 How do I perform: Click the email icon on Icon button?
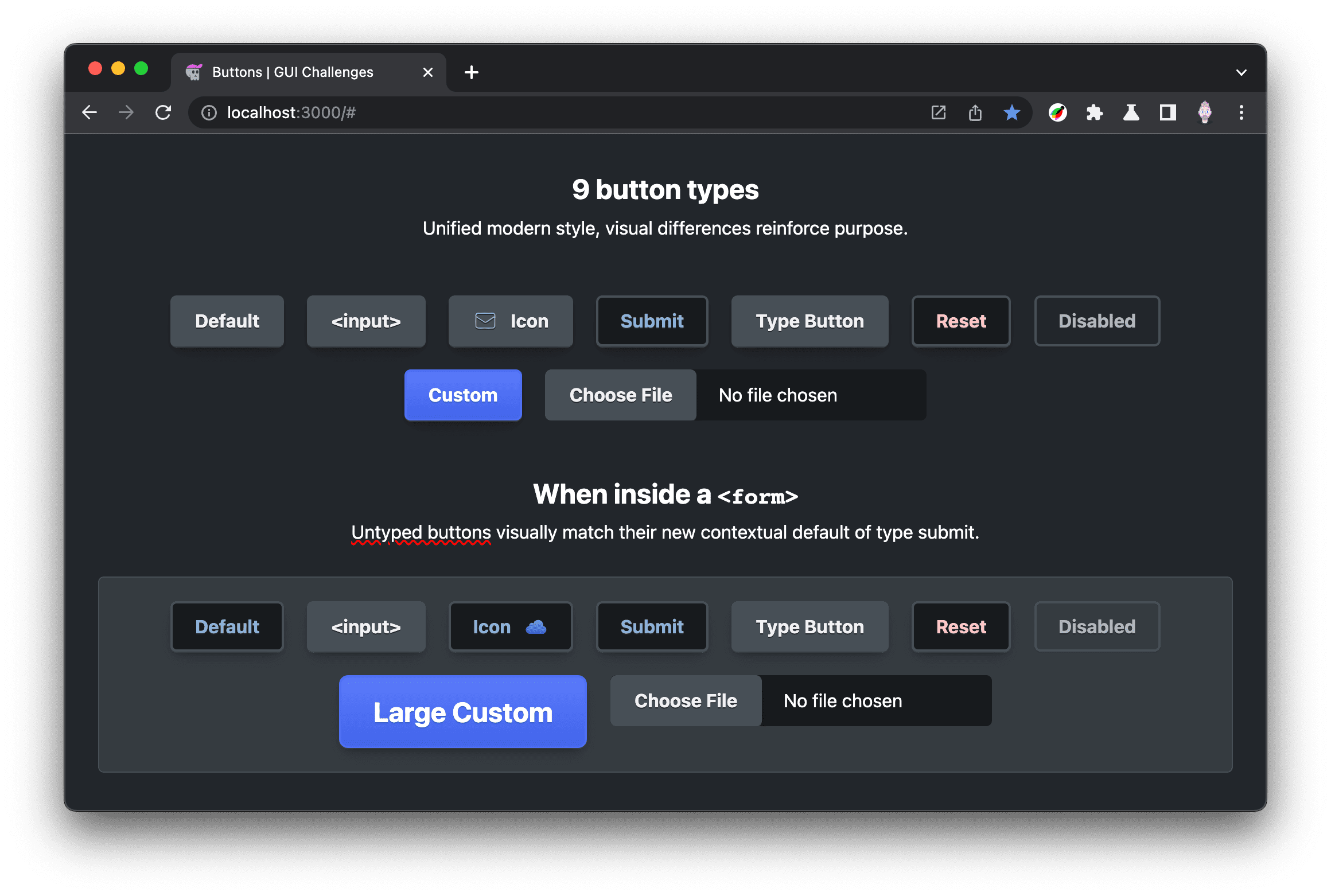click(x=484, y=321)
